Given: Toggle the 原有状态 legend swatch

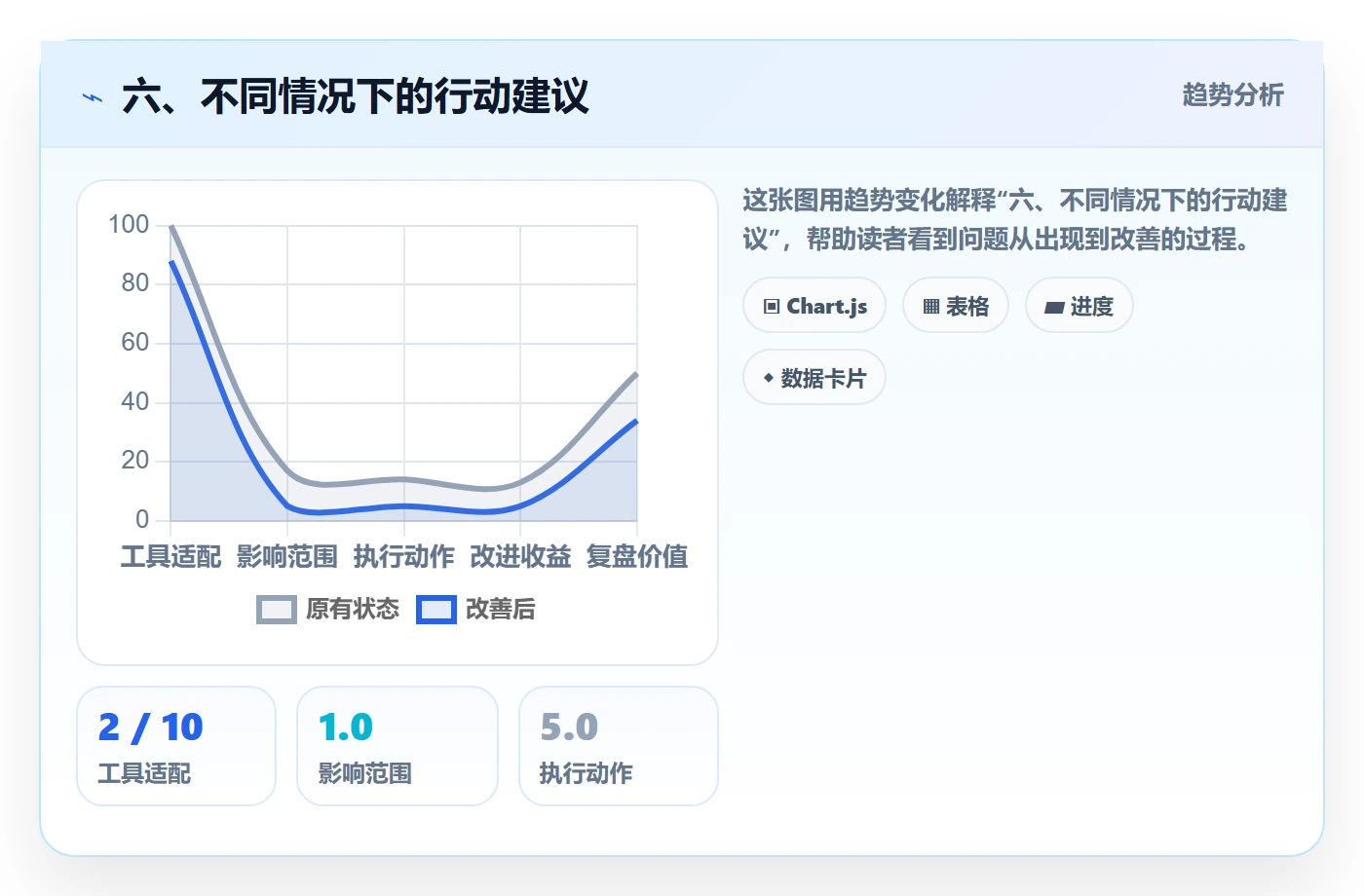Looking at the screenshot, I should (277, 610).
